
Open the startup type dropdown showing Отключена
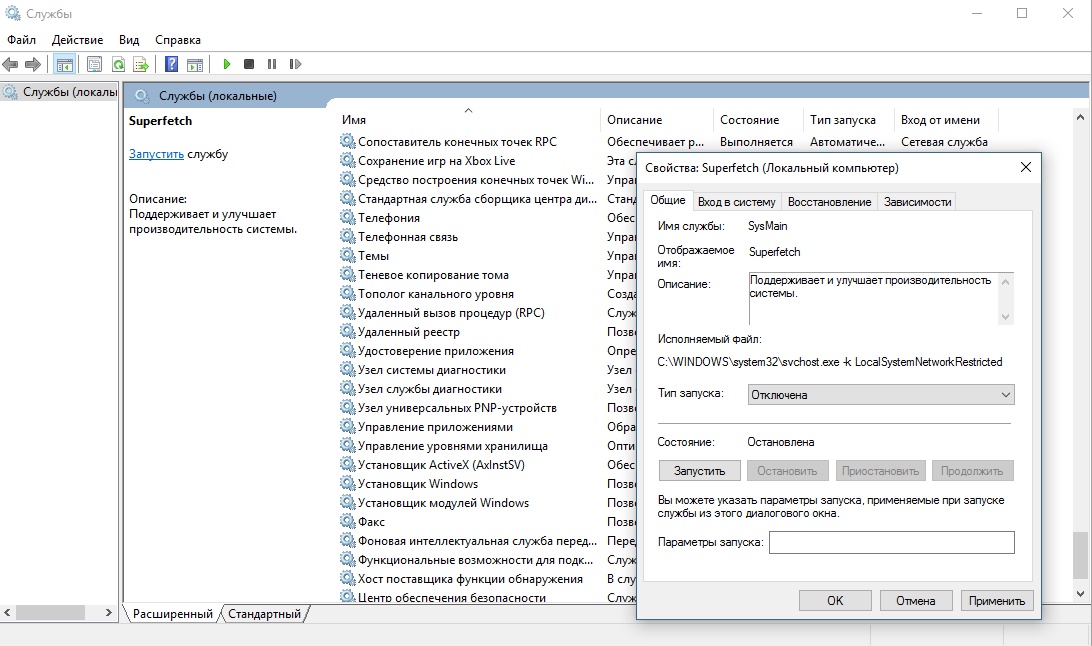point(880,395)
